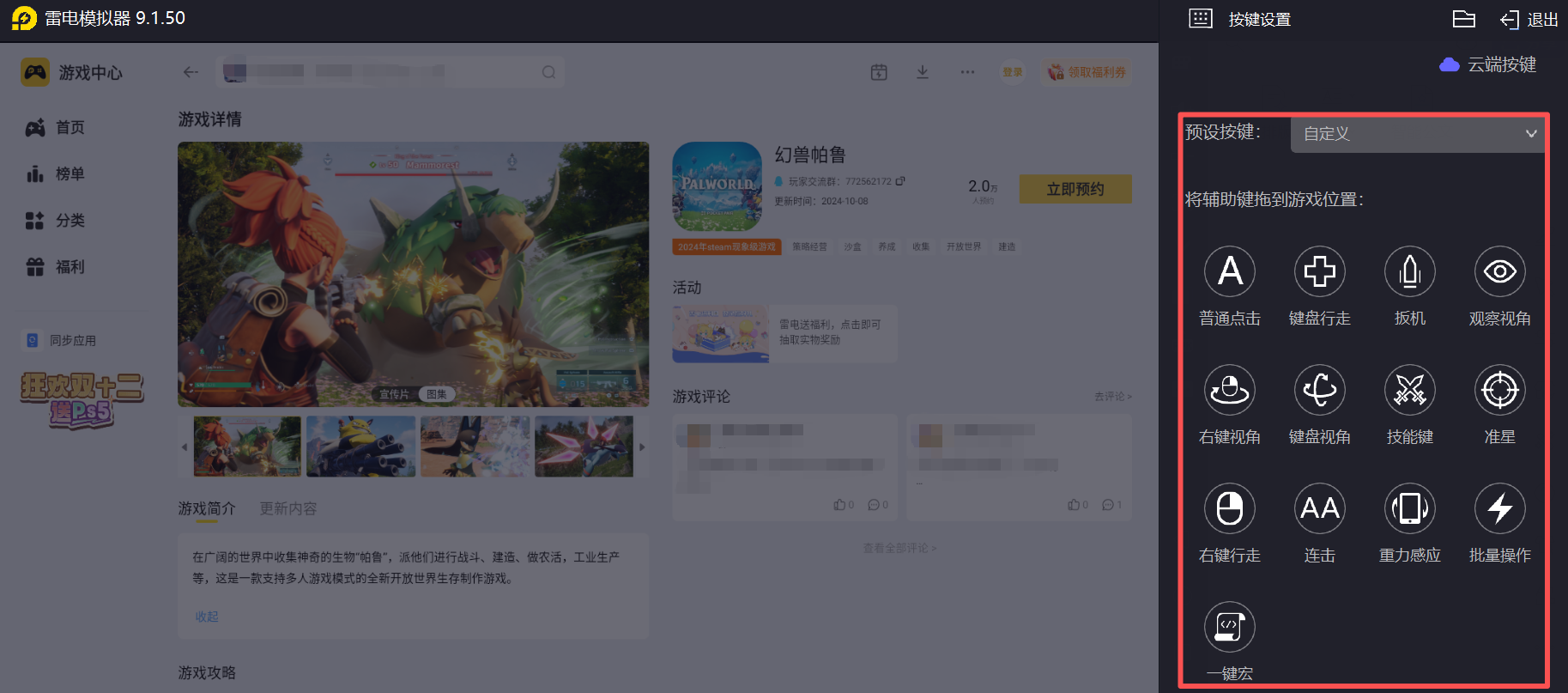Viewport: 1568px width, 693px height.
Task: Open the 预设按键 preset dropdown
Action: pos(1416,134)
